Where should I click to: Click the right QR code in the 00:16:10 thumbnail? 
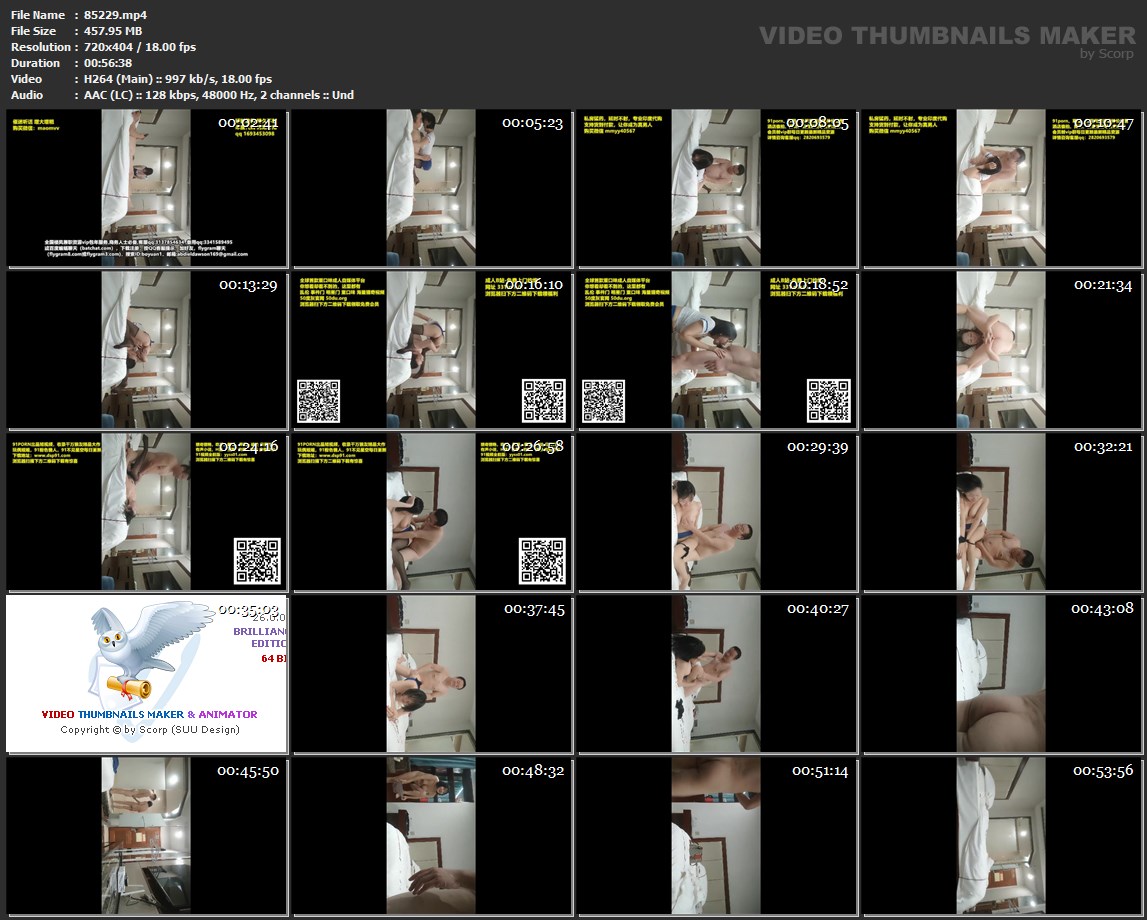coord(543,400)
